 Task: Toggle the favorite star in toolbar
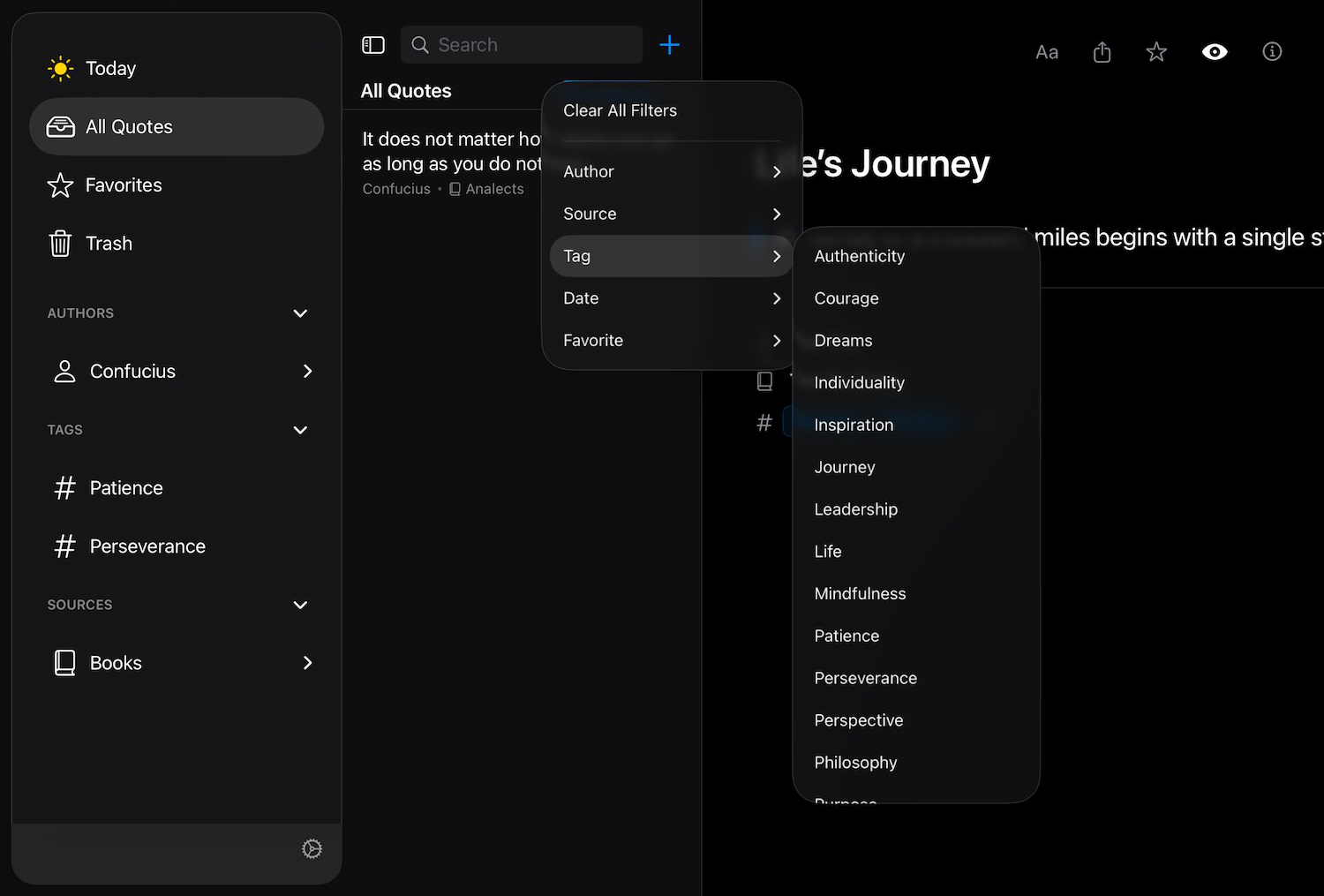click(1156, 52)
